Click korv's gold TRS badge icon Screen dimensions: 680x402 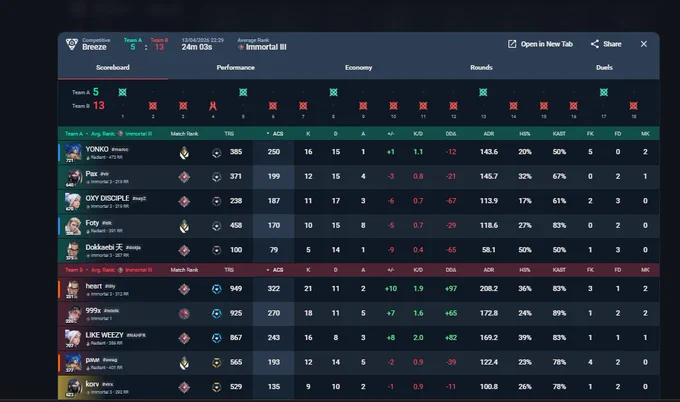216,387
